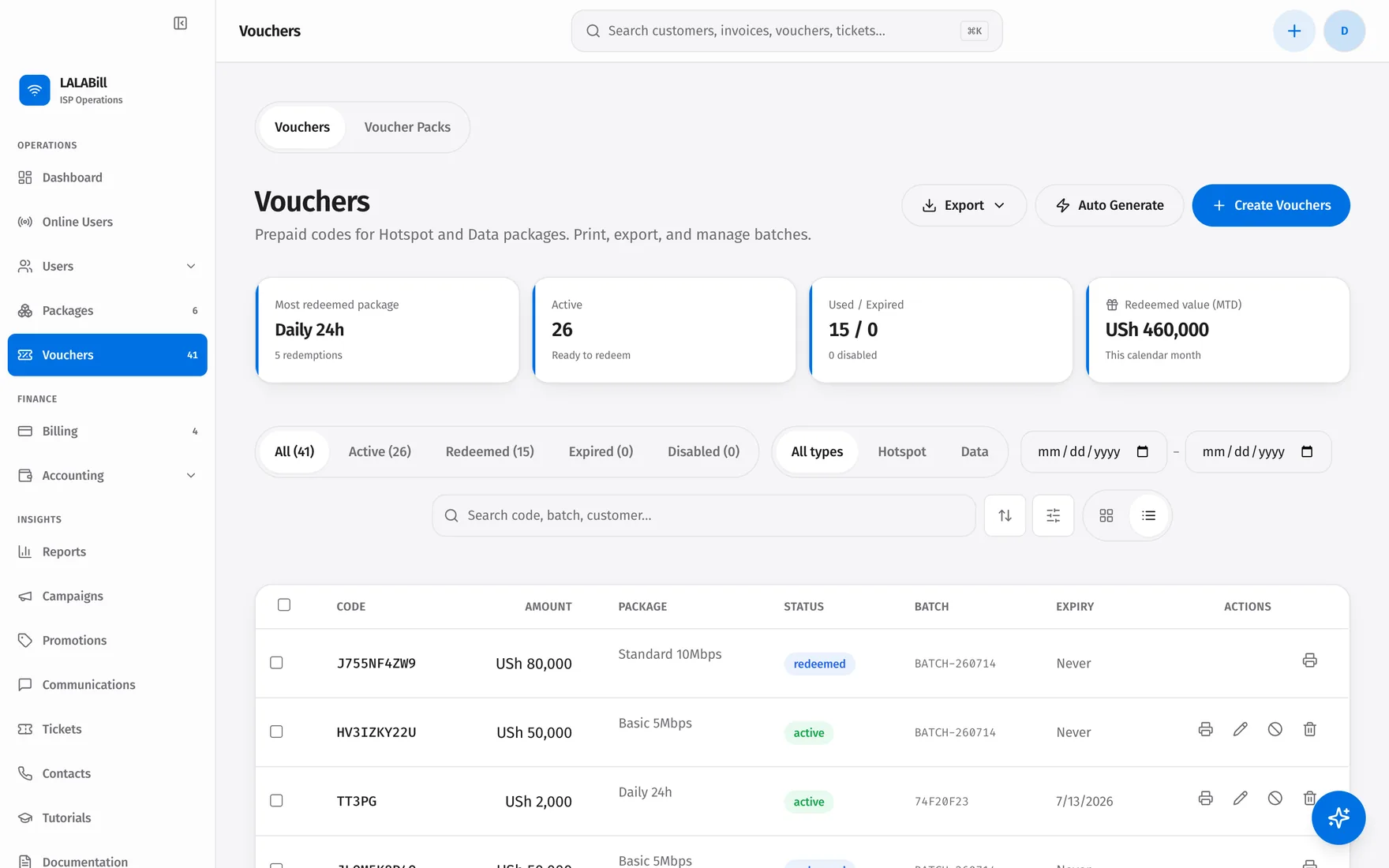Sort by the EXPIRY column header
This screenshot has height=868, width=1389.
(x=1075, y=607)
